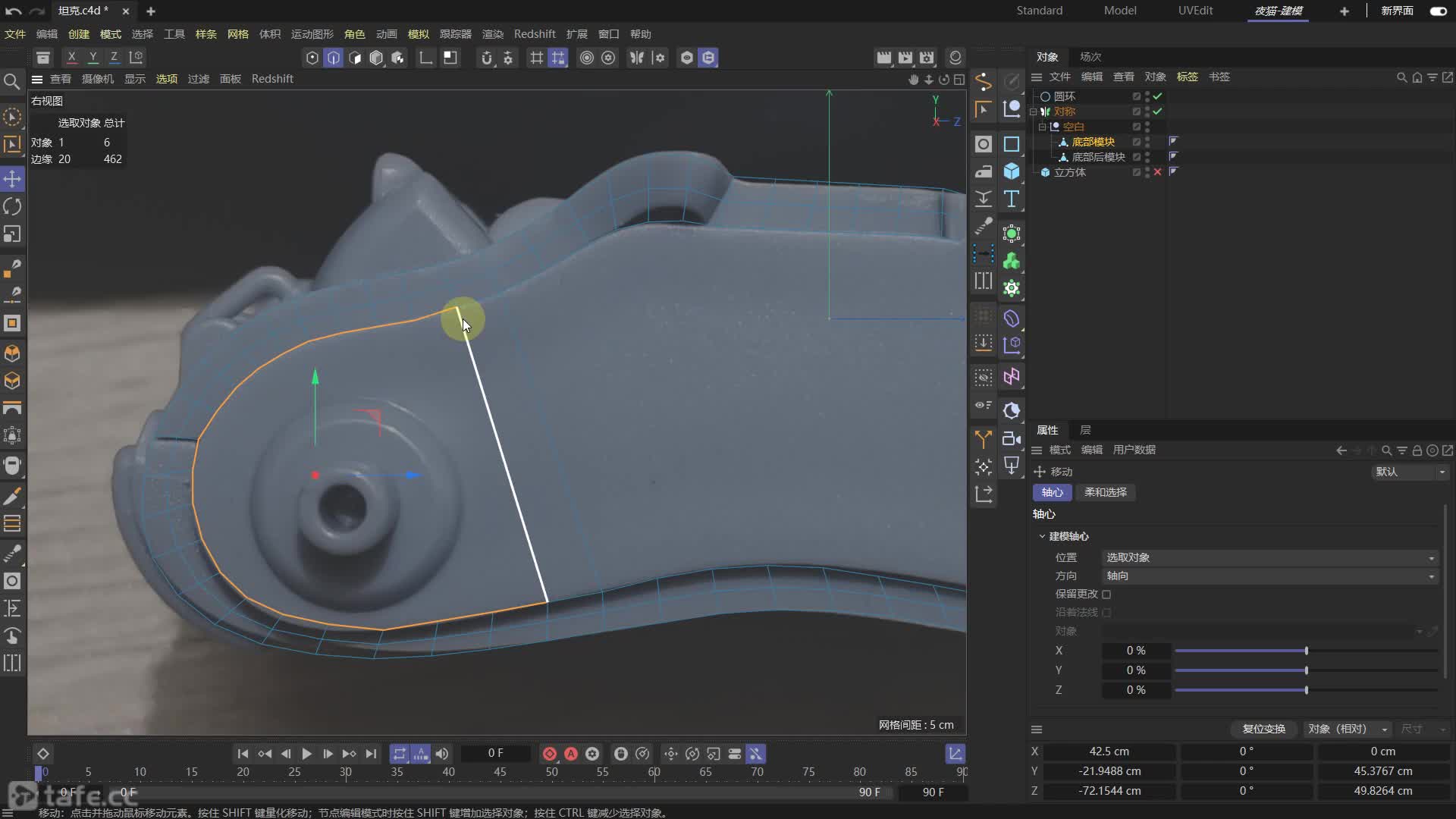This screenshot has width=1456, height=819.
Task: Click the Play forward button
Action: tap(306, 754)
